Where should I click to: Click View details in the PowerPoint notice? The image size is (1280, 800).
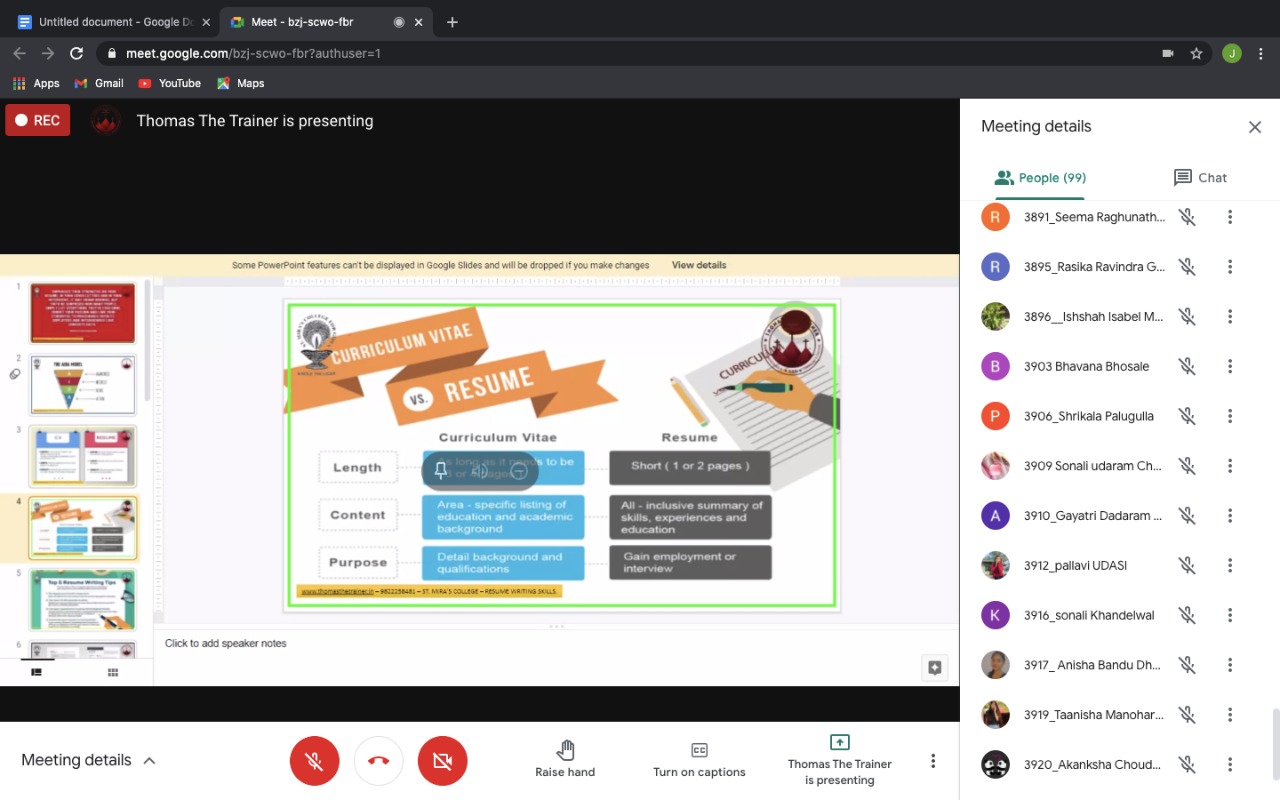[x=699, y=265]
